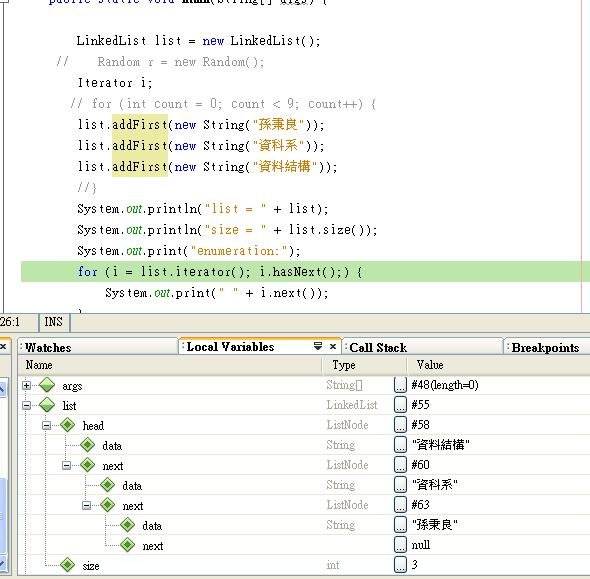This screenshot has height=579, width=590.
Task: Click the println "size = " code line
Action: pyautogui.click(x=227, y=229)
